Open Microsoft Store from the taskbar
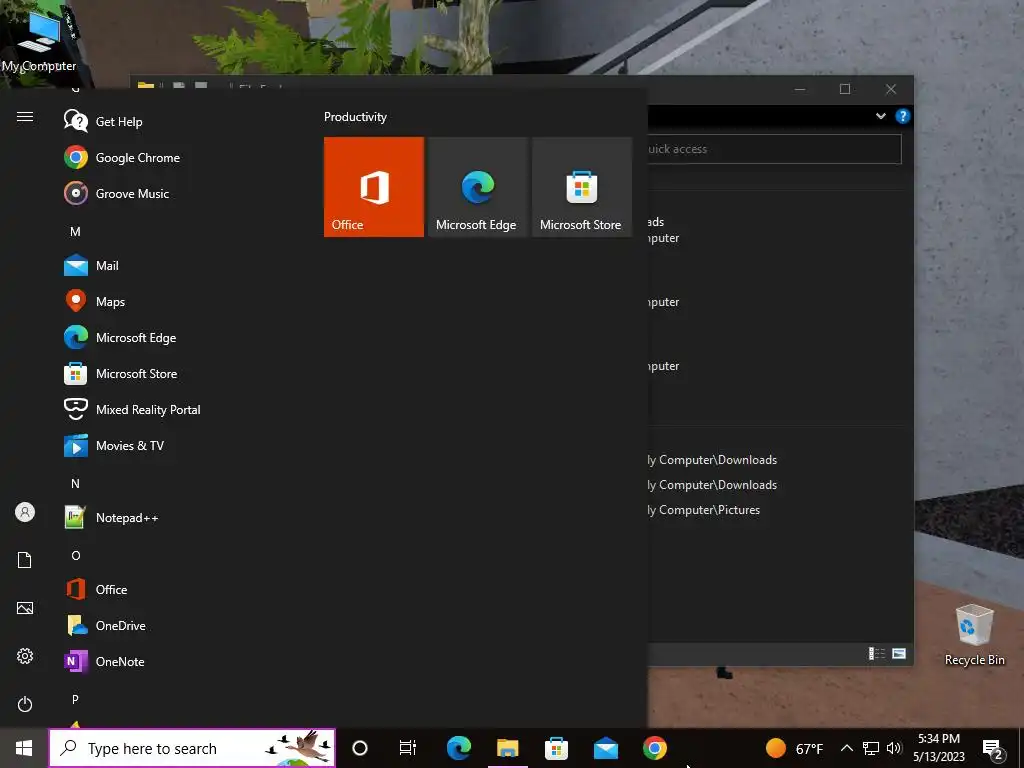Image resolution: width=1024 pixels, height=768 pixels. [556, 748]
